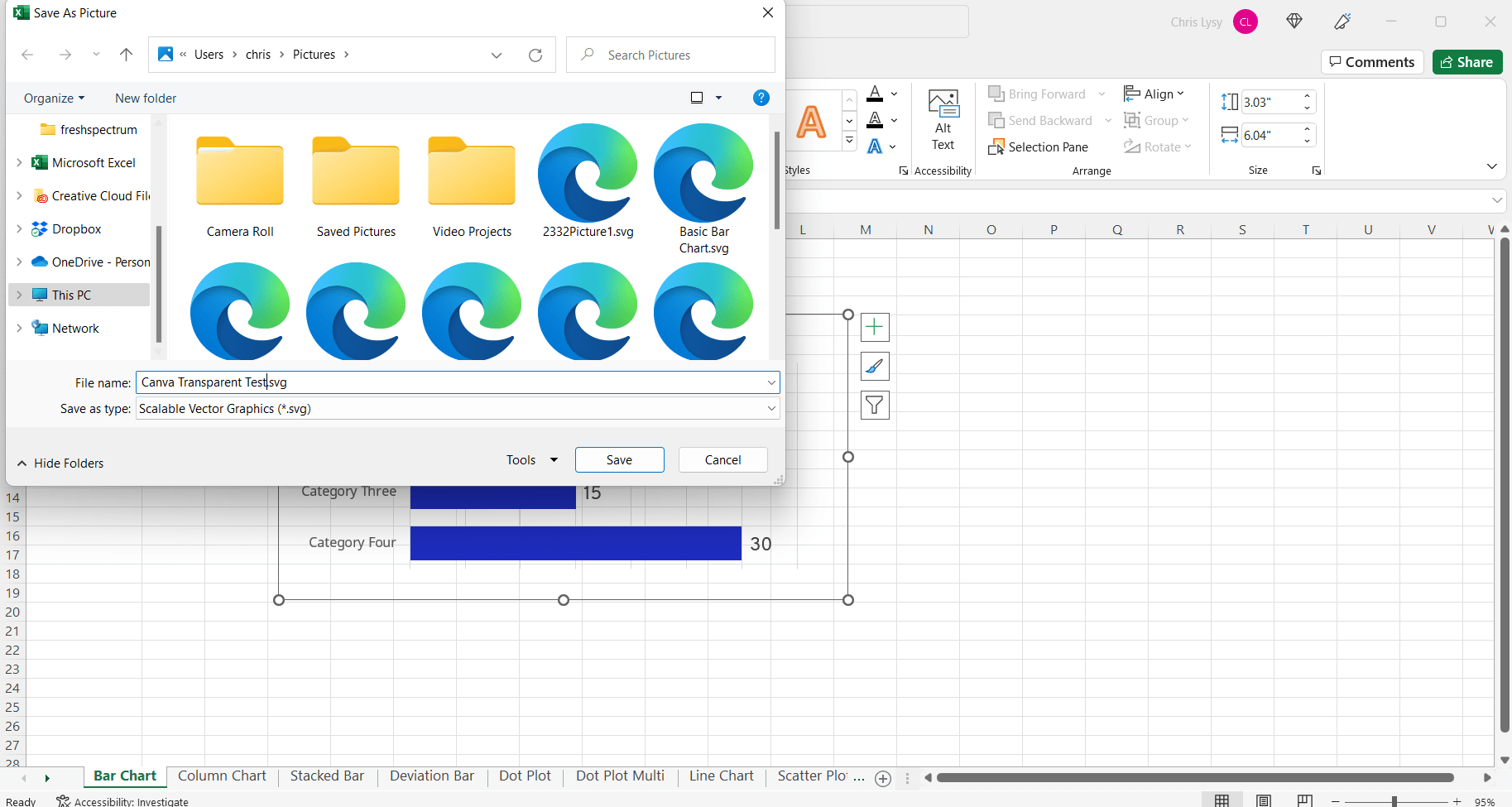
Task: Expand the formula bar
Action: coord(1497,200)
